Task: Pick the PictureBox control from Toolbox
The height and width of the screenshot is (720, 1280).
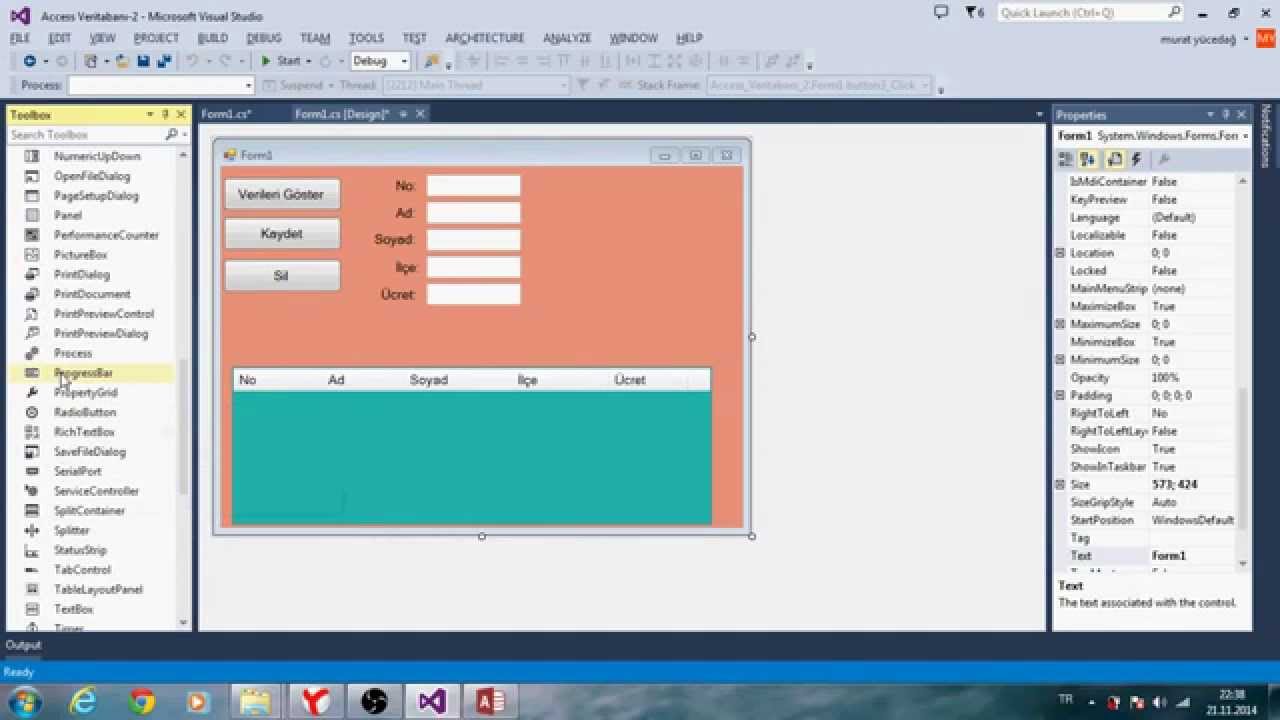Action: [80, 255]
